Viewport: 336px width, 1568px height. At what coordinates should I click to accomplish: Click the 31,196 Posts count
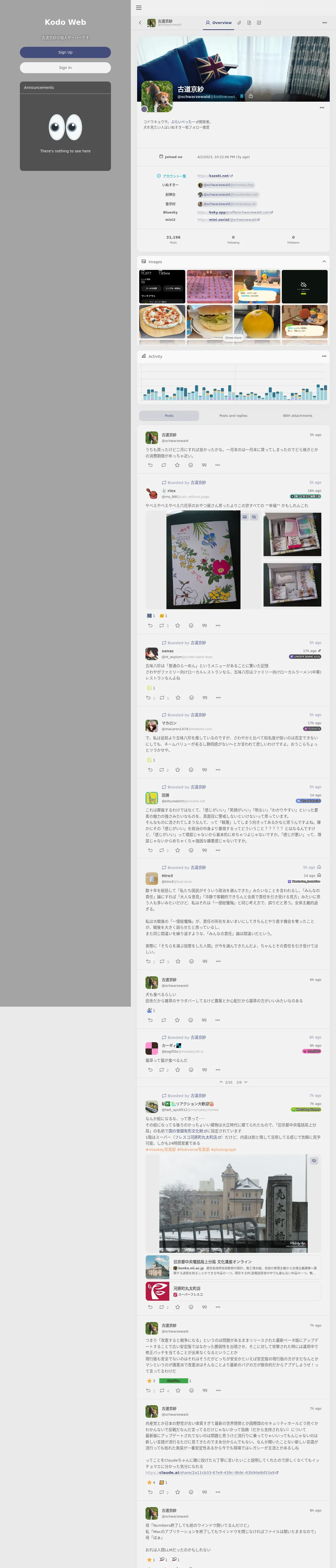coord(173,239)
